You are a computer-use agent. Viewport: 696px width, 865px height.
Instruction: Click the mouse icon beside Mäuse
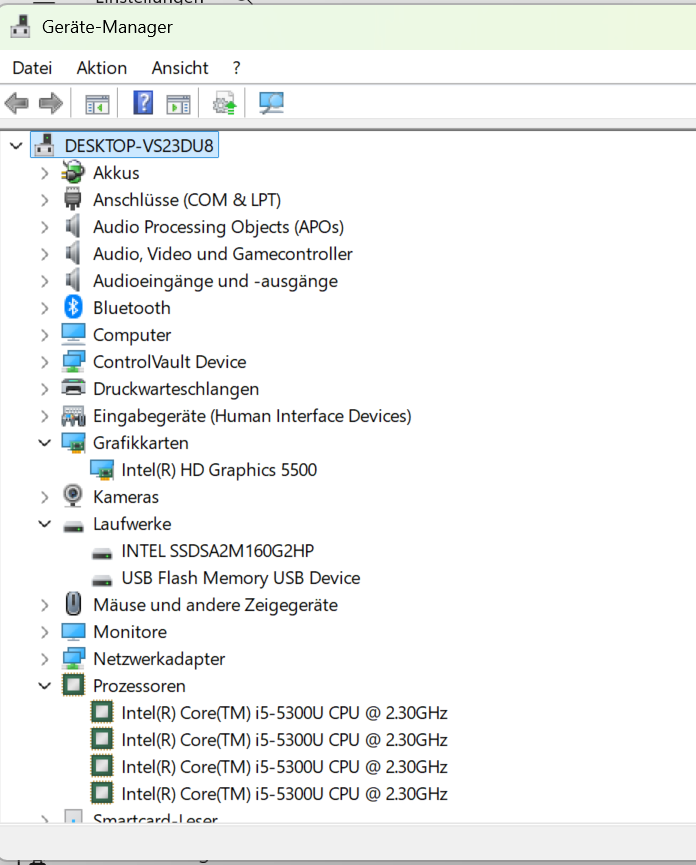[x=73, y=604]
